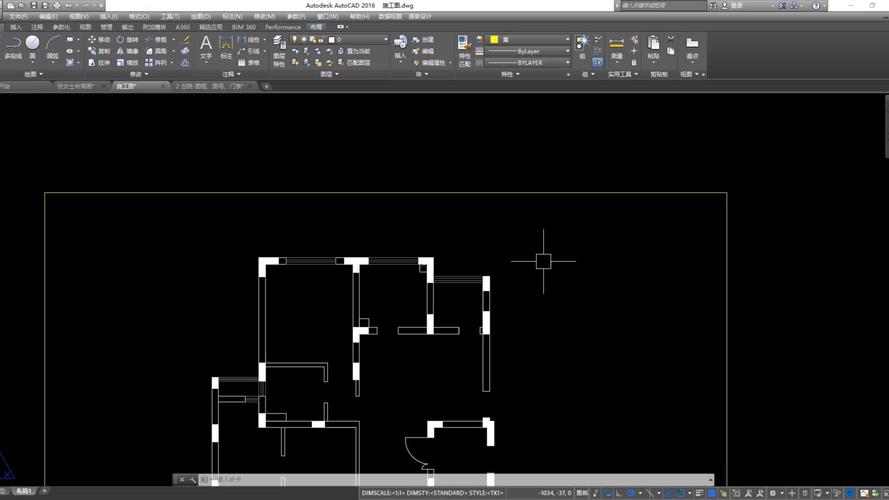The height and width of the screenshot is (500, 889).
Task: Click the 布局1 layout tab
Action: (x=24, y=492)
